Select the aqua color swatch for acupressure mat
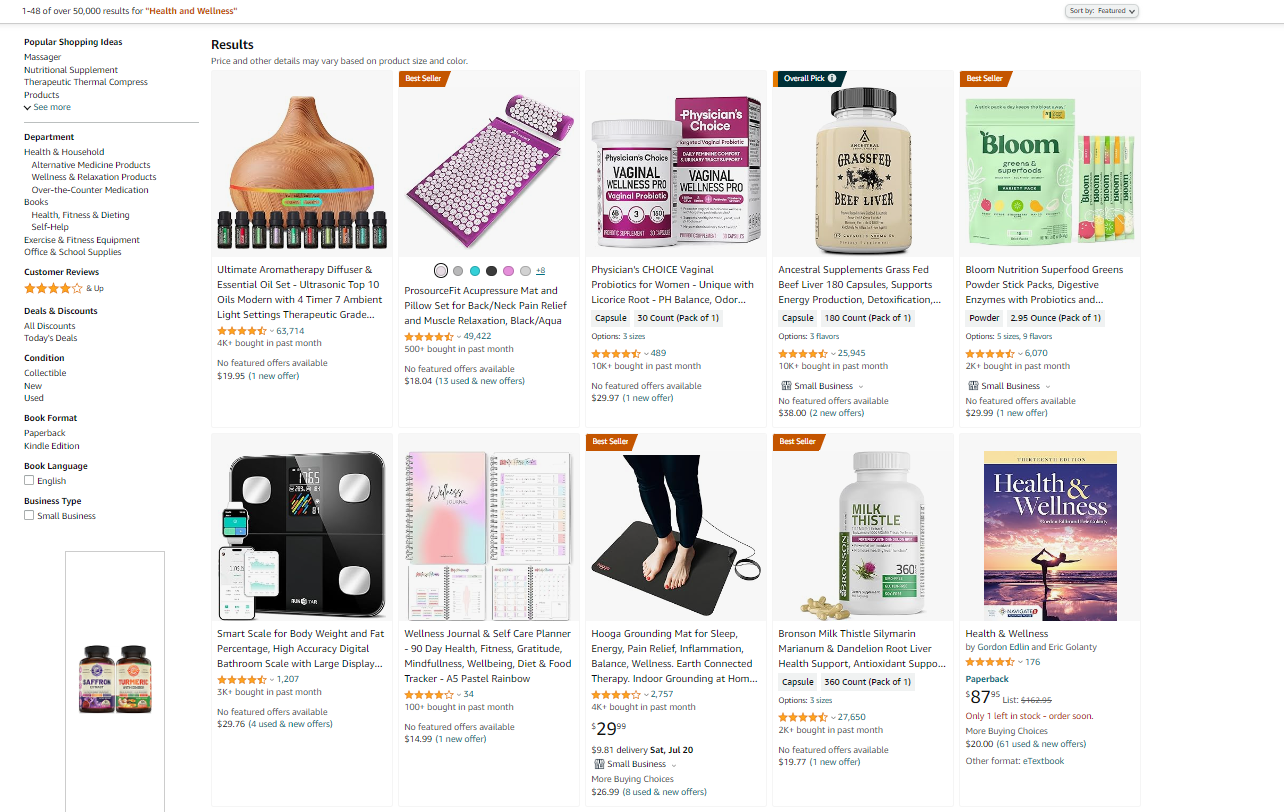Image resolution: width=1284 pixels, height=812 pixels. [x=475, y=271]
